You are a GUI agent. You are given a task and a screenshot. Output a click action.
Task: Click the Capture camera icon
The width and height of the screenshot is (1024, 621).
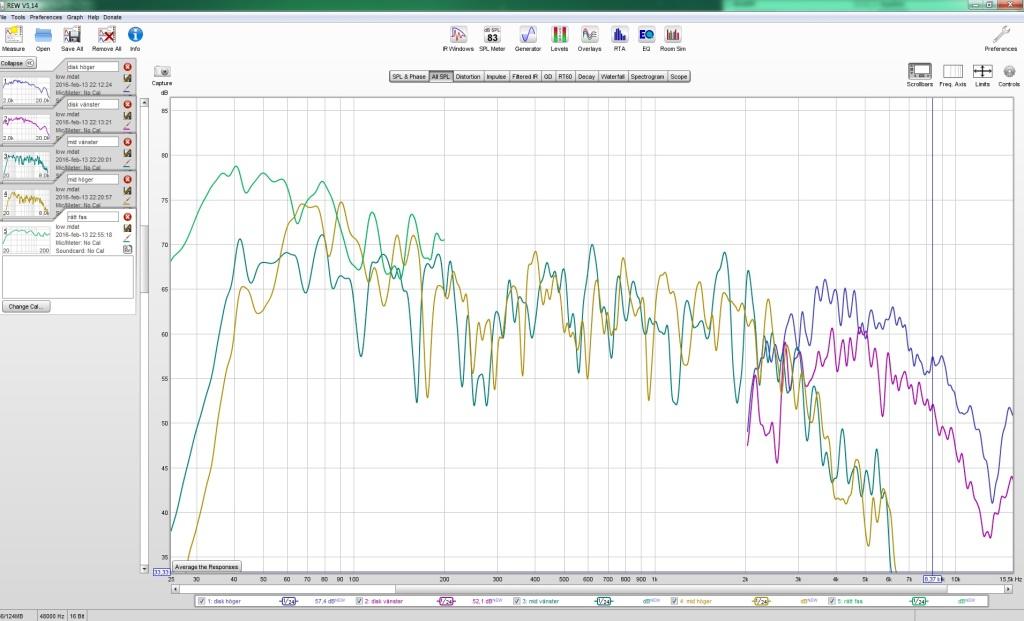[162, 72]
